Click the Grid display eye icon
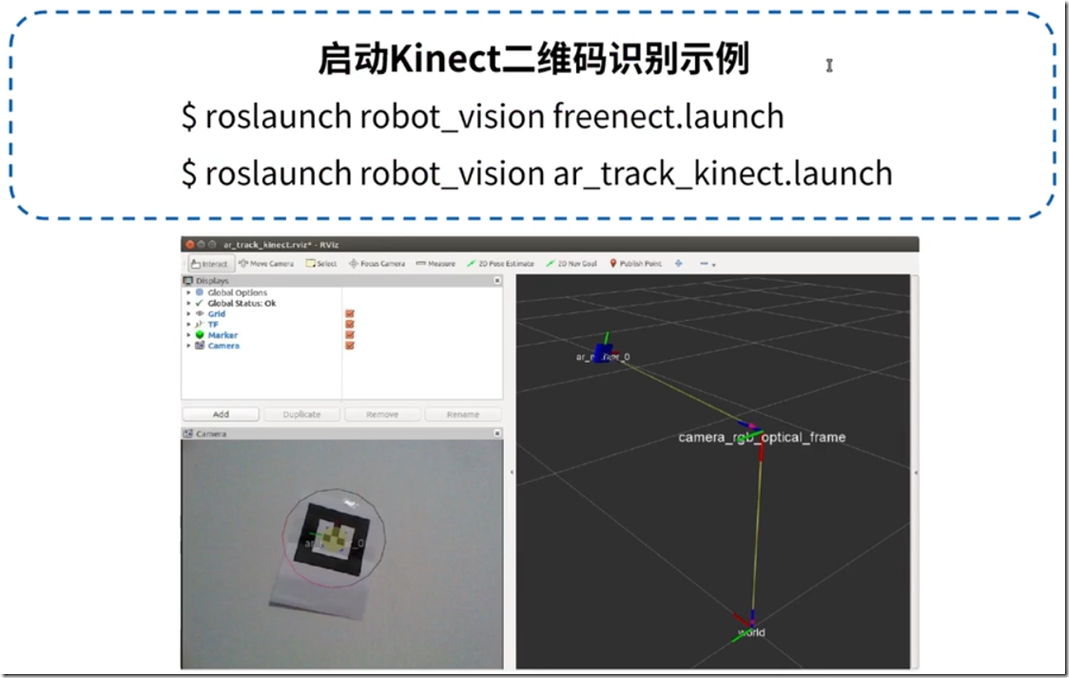Viewport: 1069px width, 678px height. [200, 314]
